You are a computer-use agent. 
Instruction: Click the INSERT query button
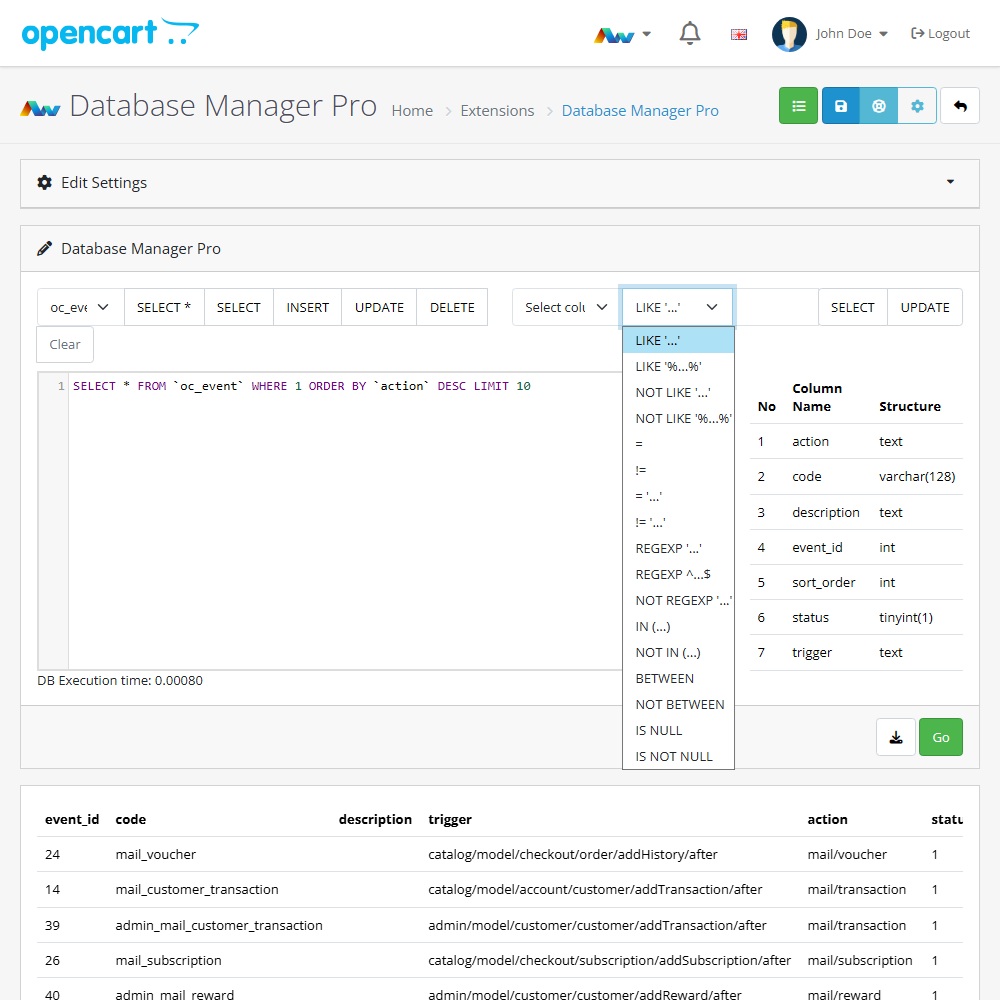(x=307, y=307)
